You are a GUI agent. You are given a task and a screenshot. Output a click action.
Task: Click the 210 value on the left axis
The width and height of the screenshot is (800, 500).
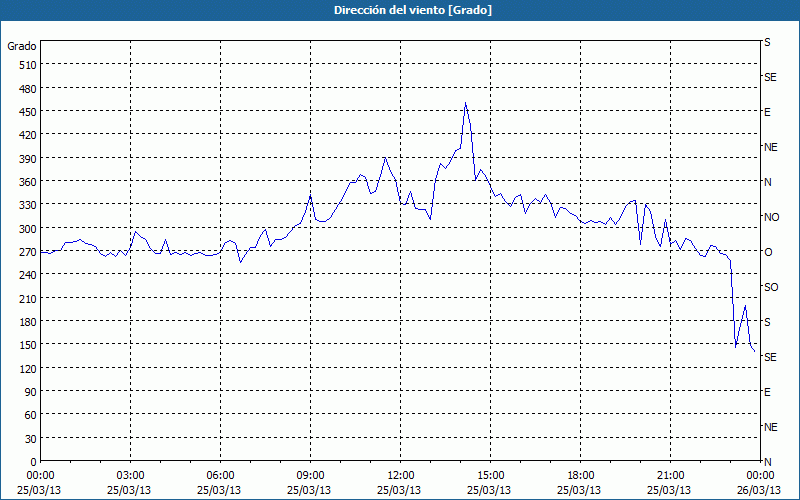click(28, 298)
